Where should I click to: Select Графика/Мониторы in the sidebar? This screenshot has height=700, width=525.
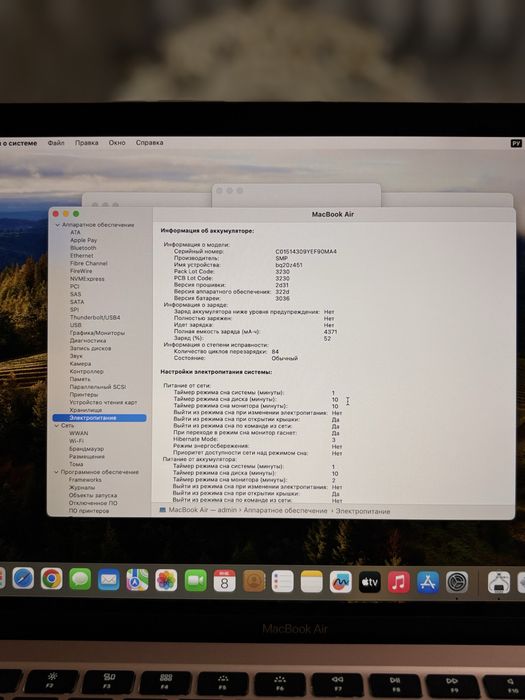coord(97,333)
